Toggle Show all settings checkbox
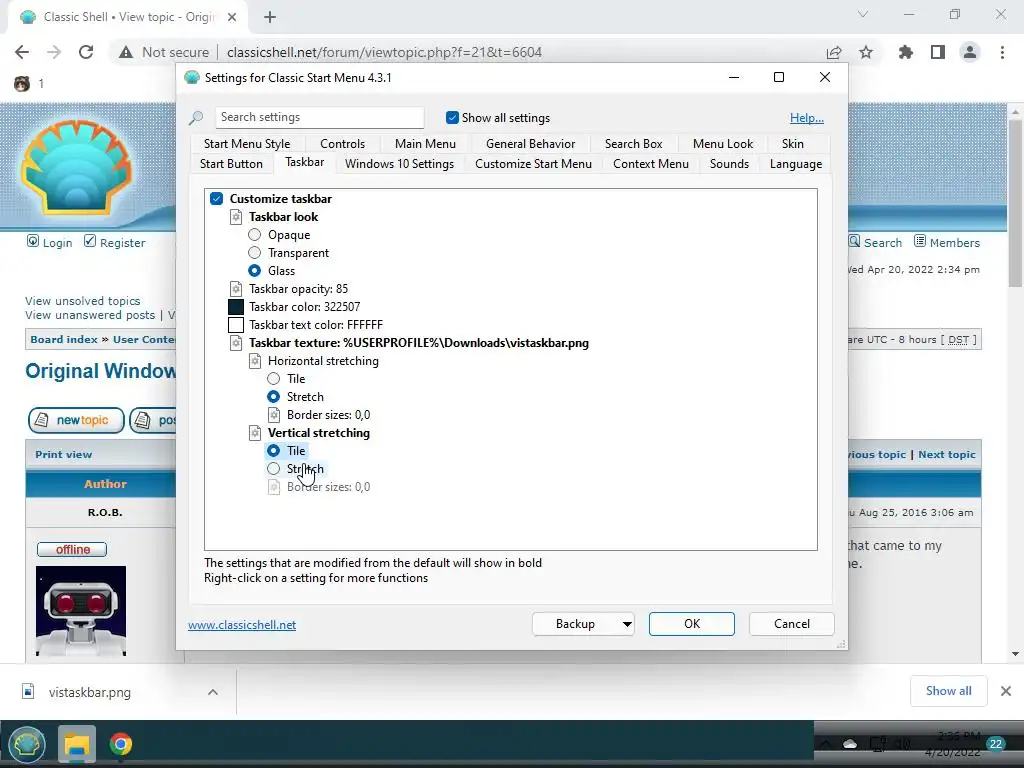Image resolution: width=1024 pixels, height=768 pixels. click(452, 118)
